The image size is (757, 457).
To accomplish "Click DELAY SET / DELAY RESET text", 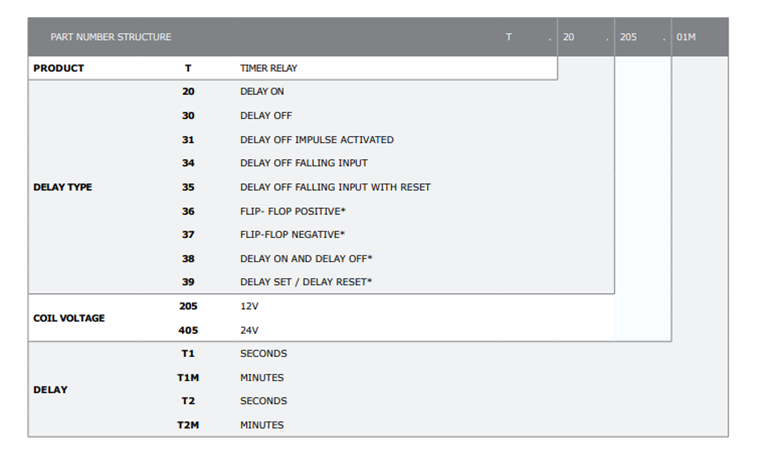I will 306,282.
